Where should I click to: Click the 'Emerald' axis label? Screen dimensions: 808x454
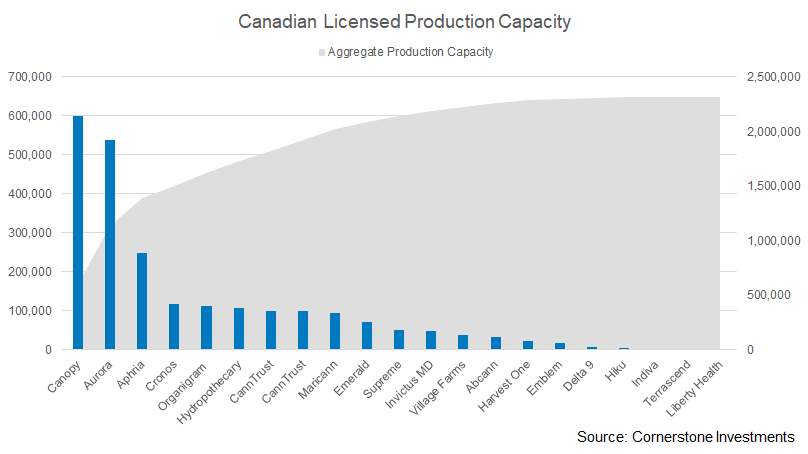[x=352, y=378]
